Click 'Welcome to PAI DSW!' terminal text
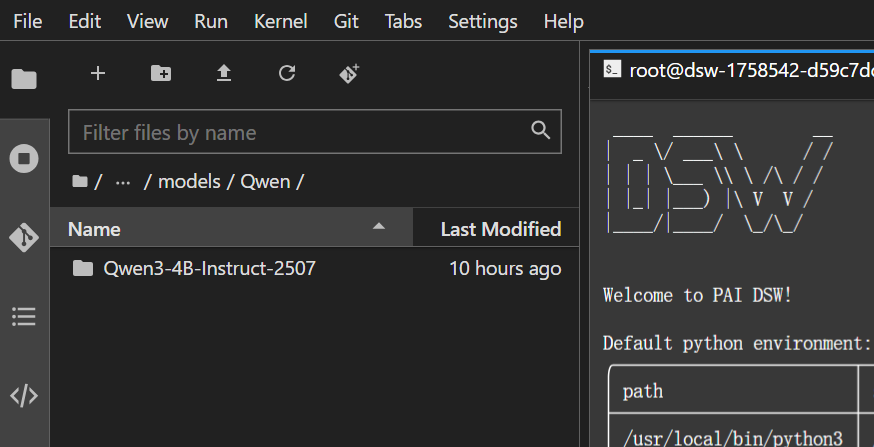This screenshot has height=447, width=874. click(x=697, y=295)
